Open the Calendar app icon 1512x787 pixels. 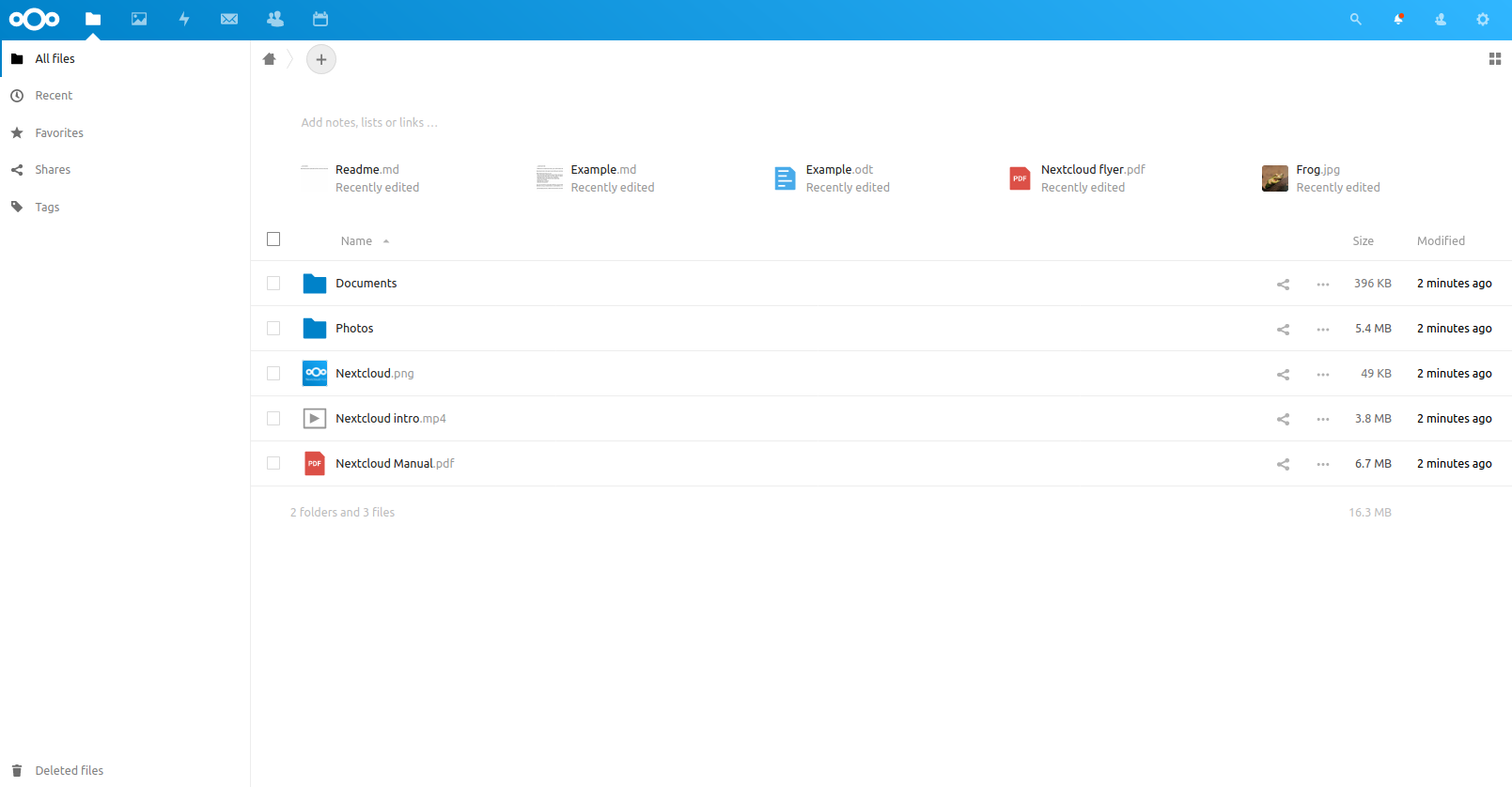(320, 19)
